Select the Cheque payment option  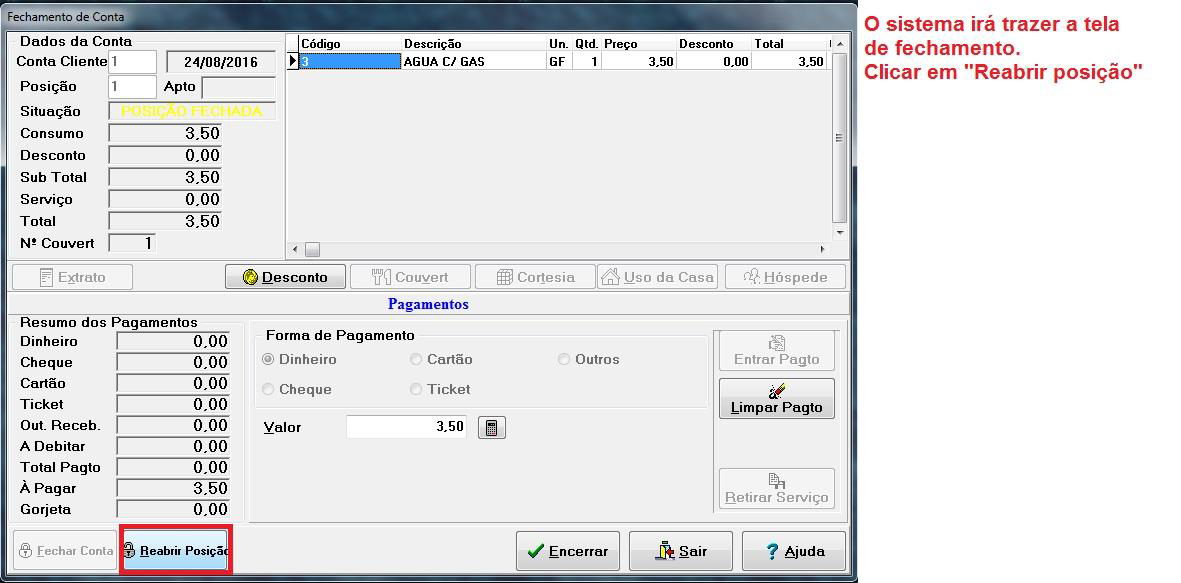(x=297, y=389)
